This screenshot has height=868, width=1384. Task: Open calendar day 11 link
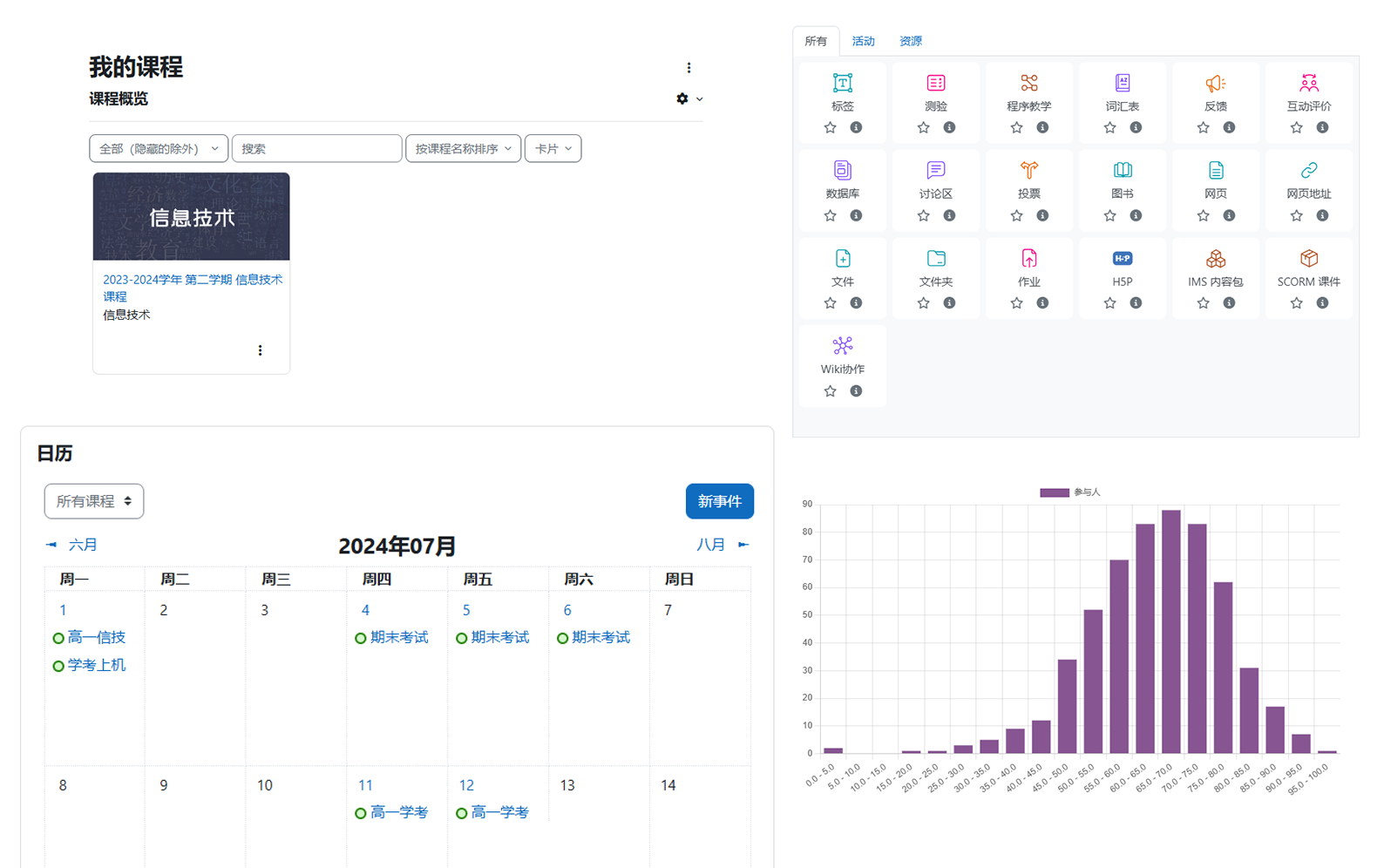click(365, 785)
